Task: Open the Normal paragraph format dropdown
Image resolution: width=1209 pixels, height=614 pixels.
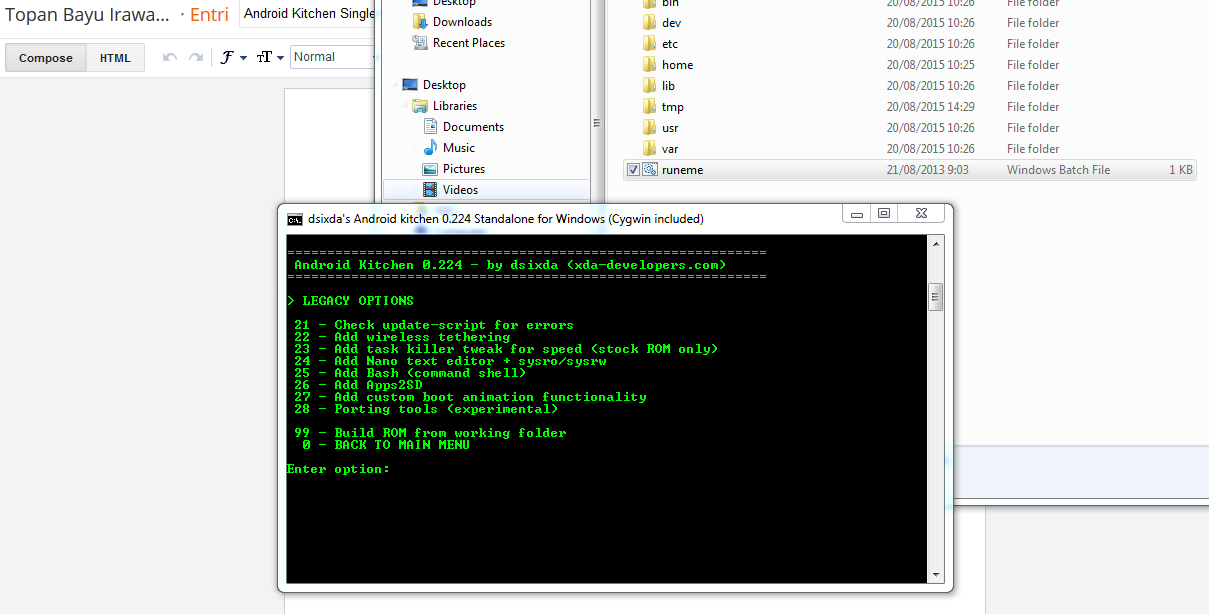Action: [x=332, y=57]
